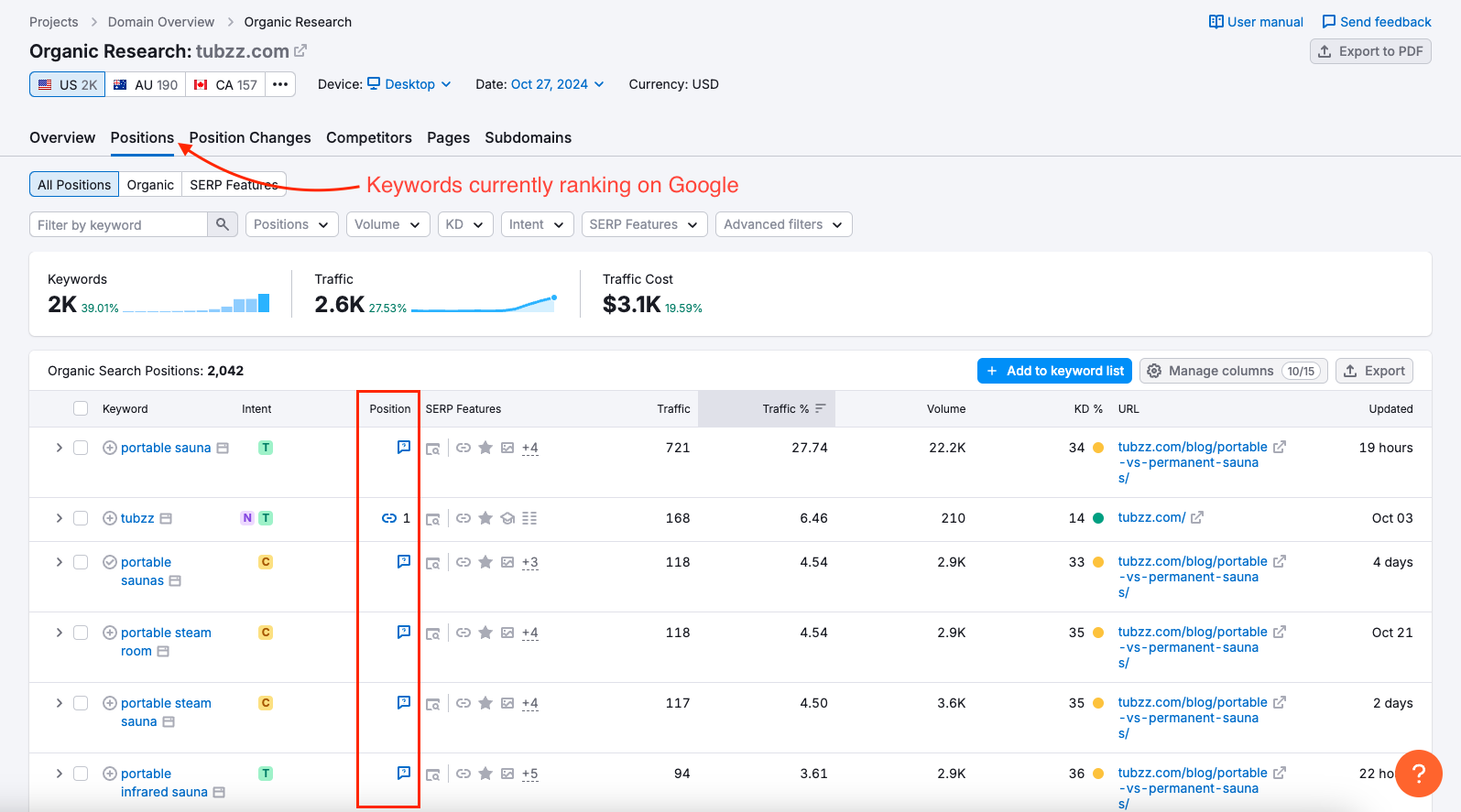The width and height of the screenshot is (1461, 812).
Task: Open Manage columns settings
Action: (x=1234, y=371)
